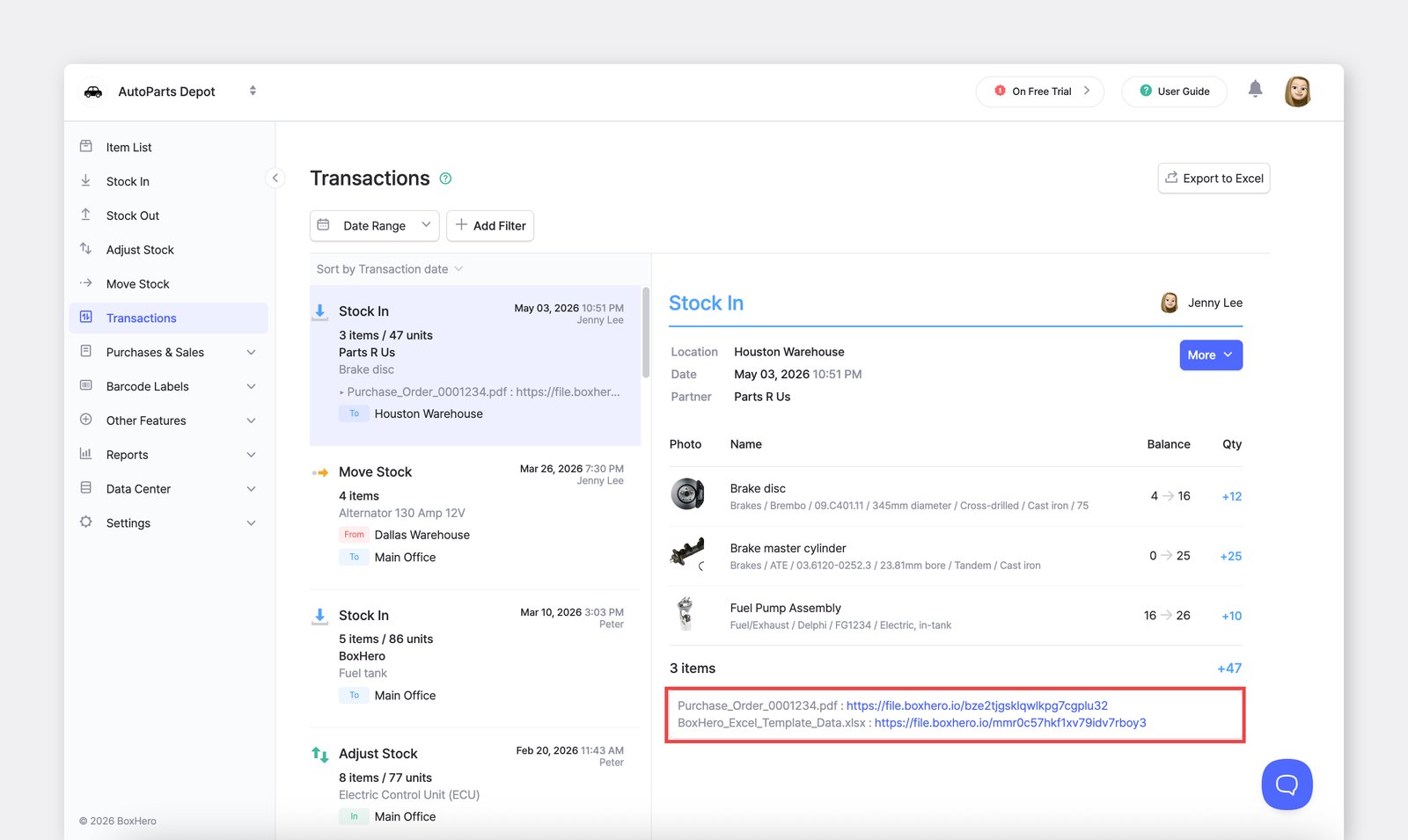Click the AutoParts Depot car logo
Viewport: 1408px width, 840px height.
tap(93, 91)
